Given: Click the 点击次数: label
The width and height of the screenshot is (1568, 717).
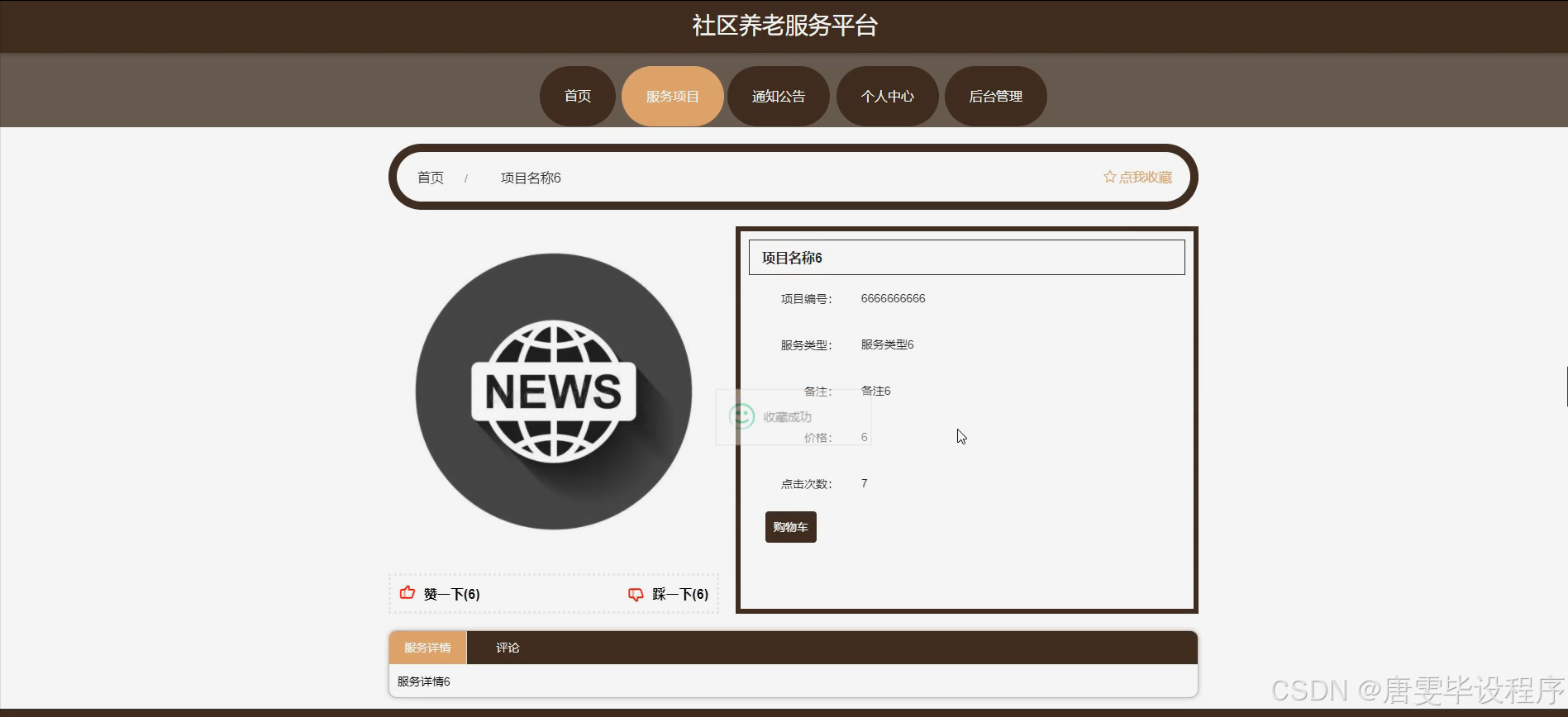Looking at the screenshot, I should (x=806, y=484).
